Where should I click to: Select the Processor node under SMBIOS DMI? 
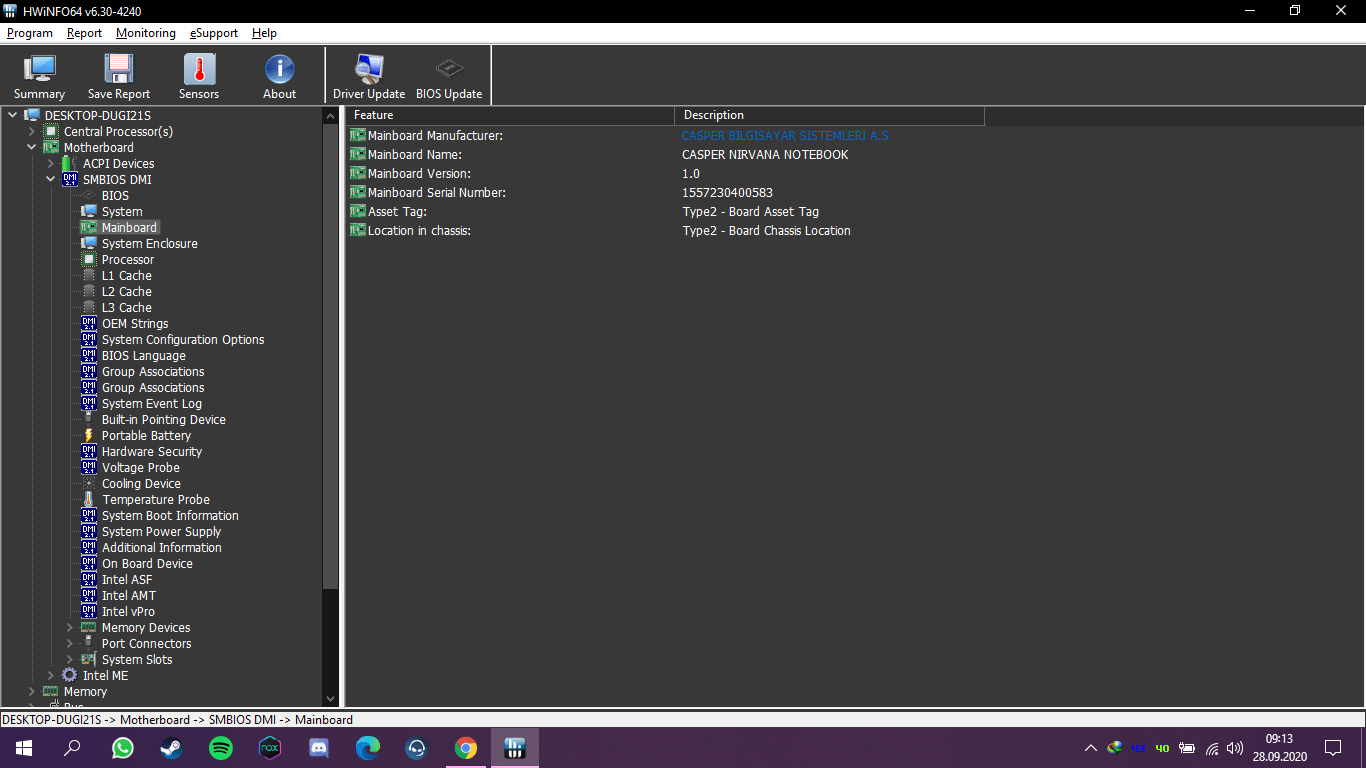point(128,260)
